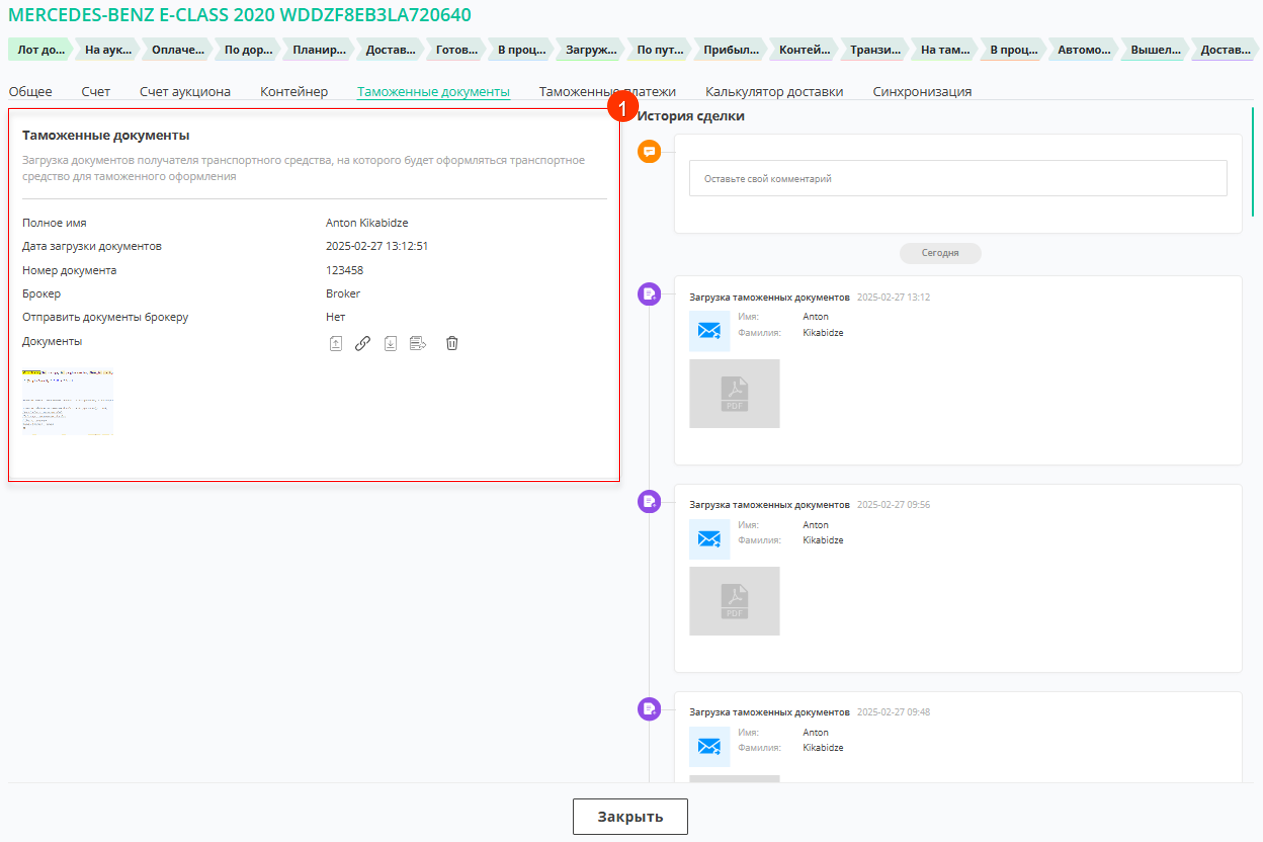Select the 'Оплаче...' stage
Screen dimensions: 1263x842
(179, 49)
